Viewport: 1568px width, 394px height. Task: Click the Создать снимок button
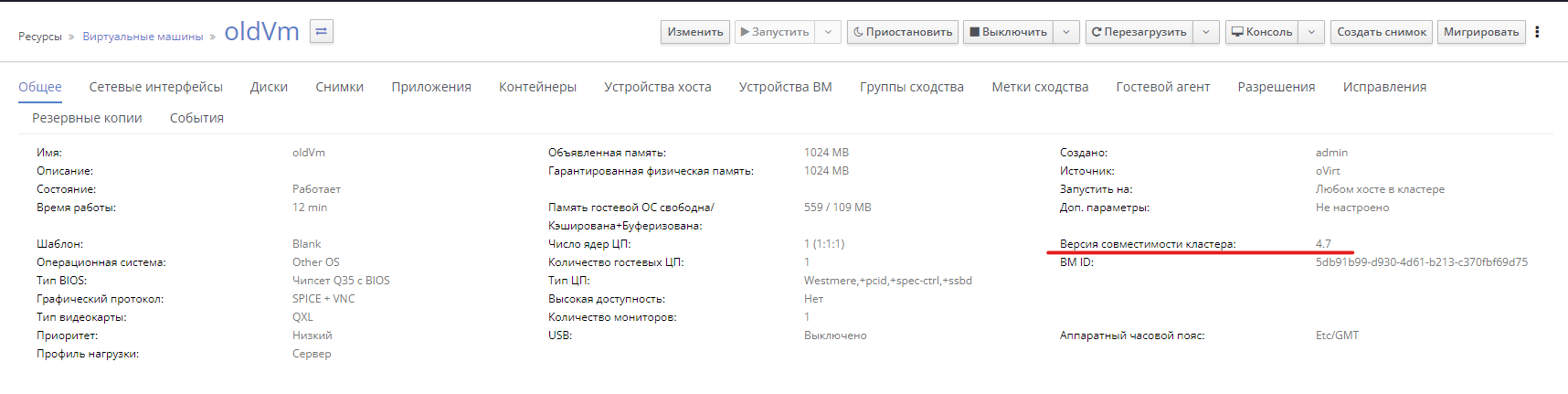coord(1382,32)
